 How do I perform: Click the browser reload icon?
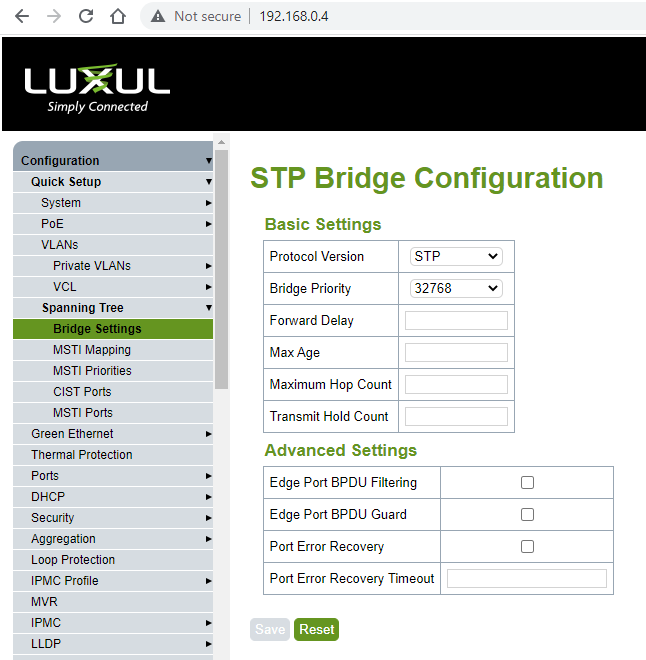pyautogui.click(x=86, y=16)
